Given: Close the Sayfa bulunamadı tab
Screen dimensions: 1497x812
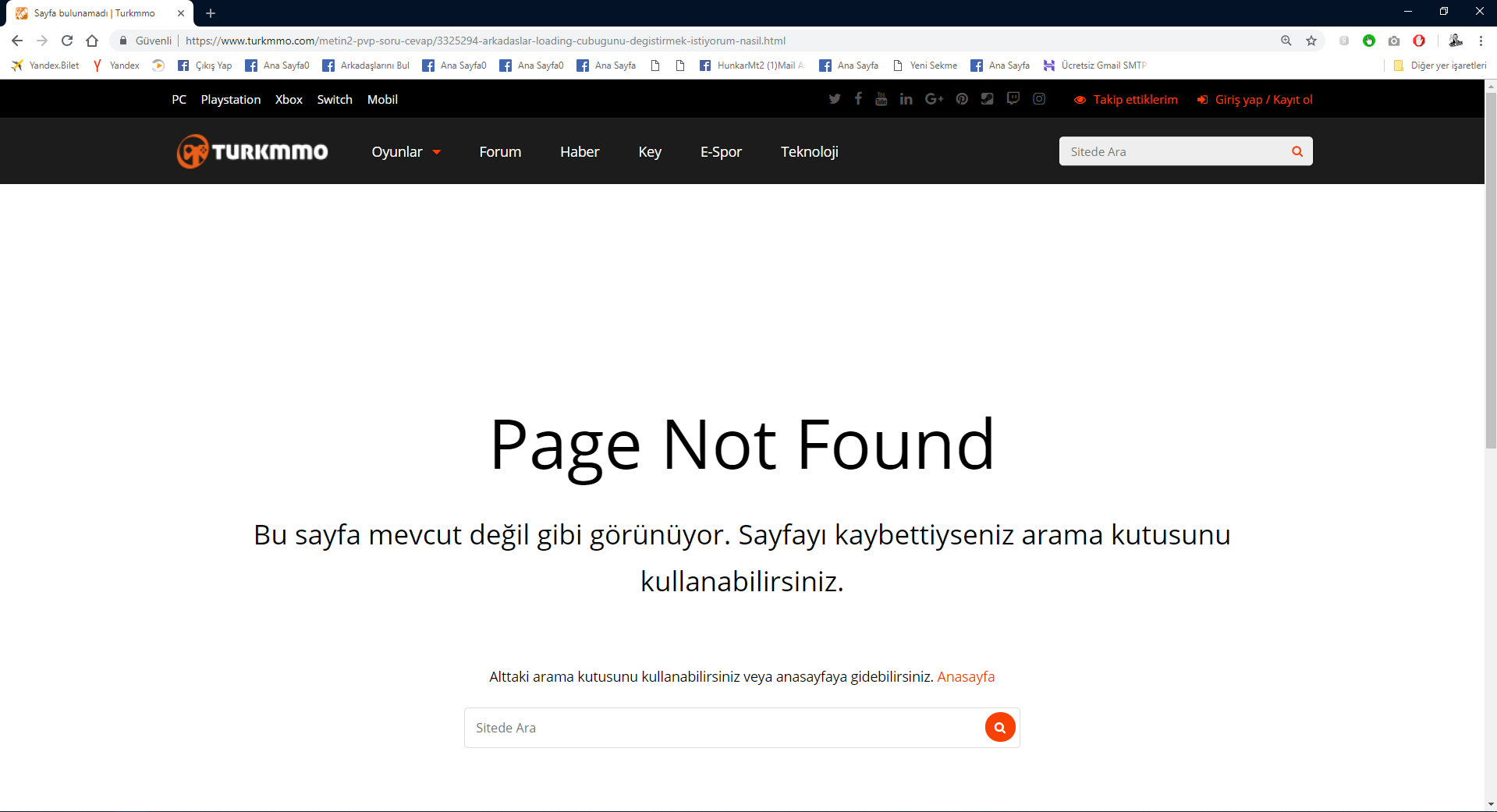Looking at the screenshot, I should 181,13.
